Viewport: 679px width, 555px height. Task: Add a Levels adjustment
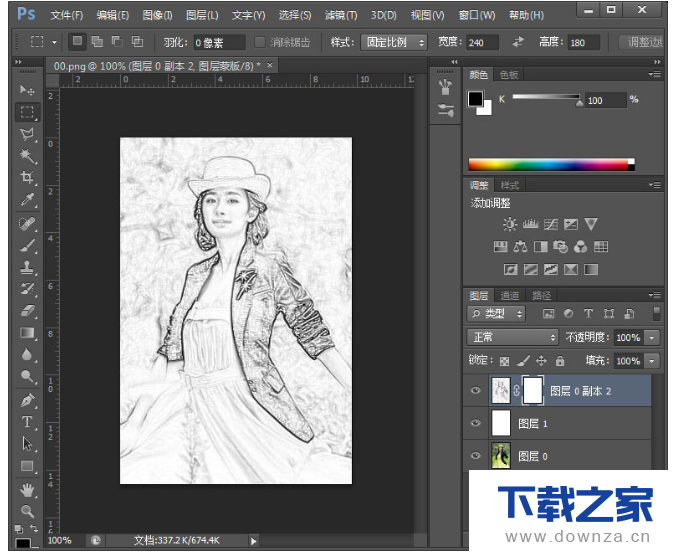coord(530,224)
